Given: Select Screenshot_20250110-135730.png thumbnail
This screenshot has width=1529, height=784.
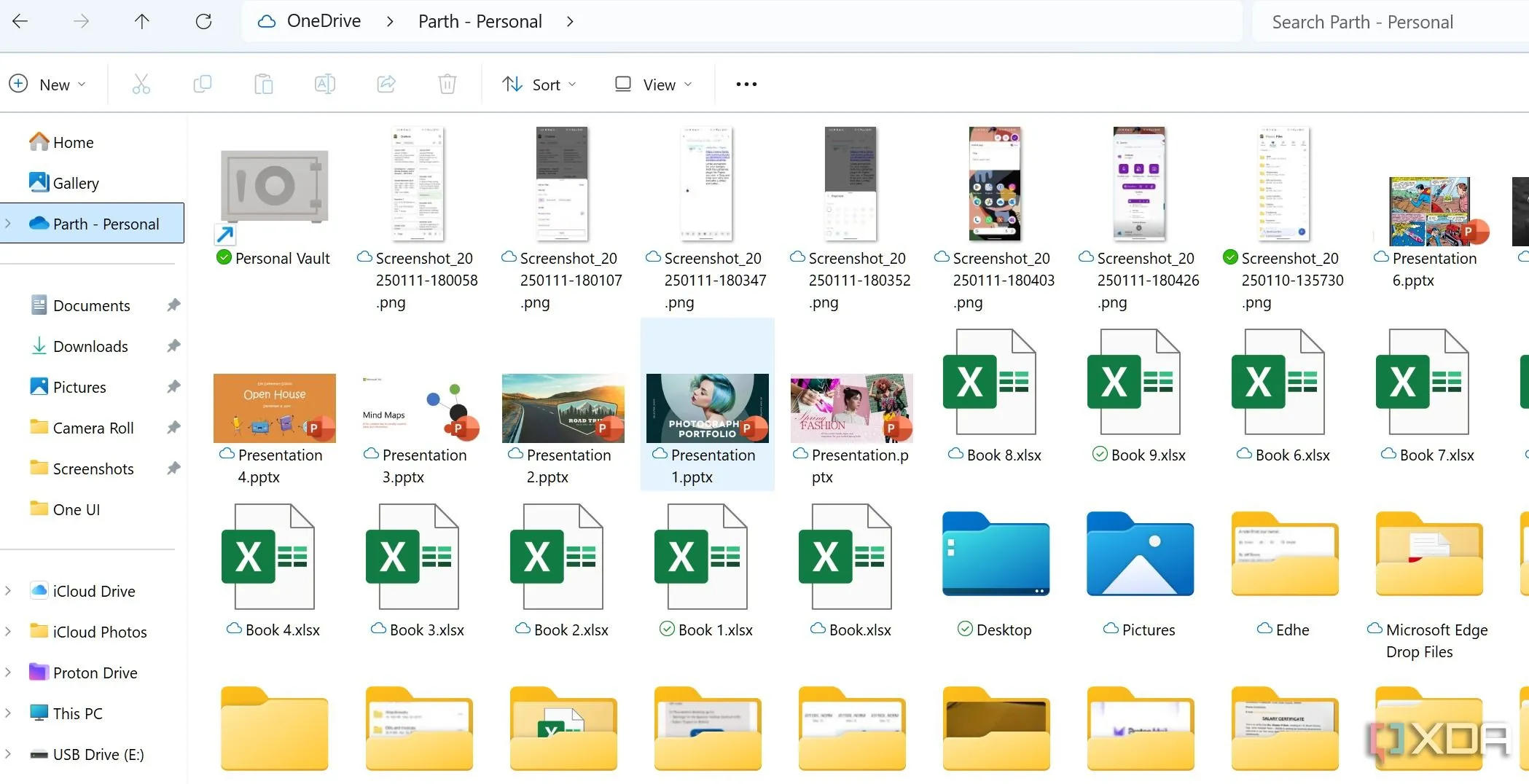Looking at the screenshot, I should [1283, 184].
